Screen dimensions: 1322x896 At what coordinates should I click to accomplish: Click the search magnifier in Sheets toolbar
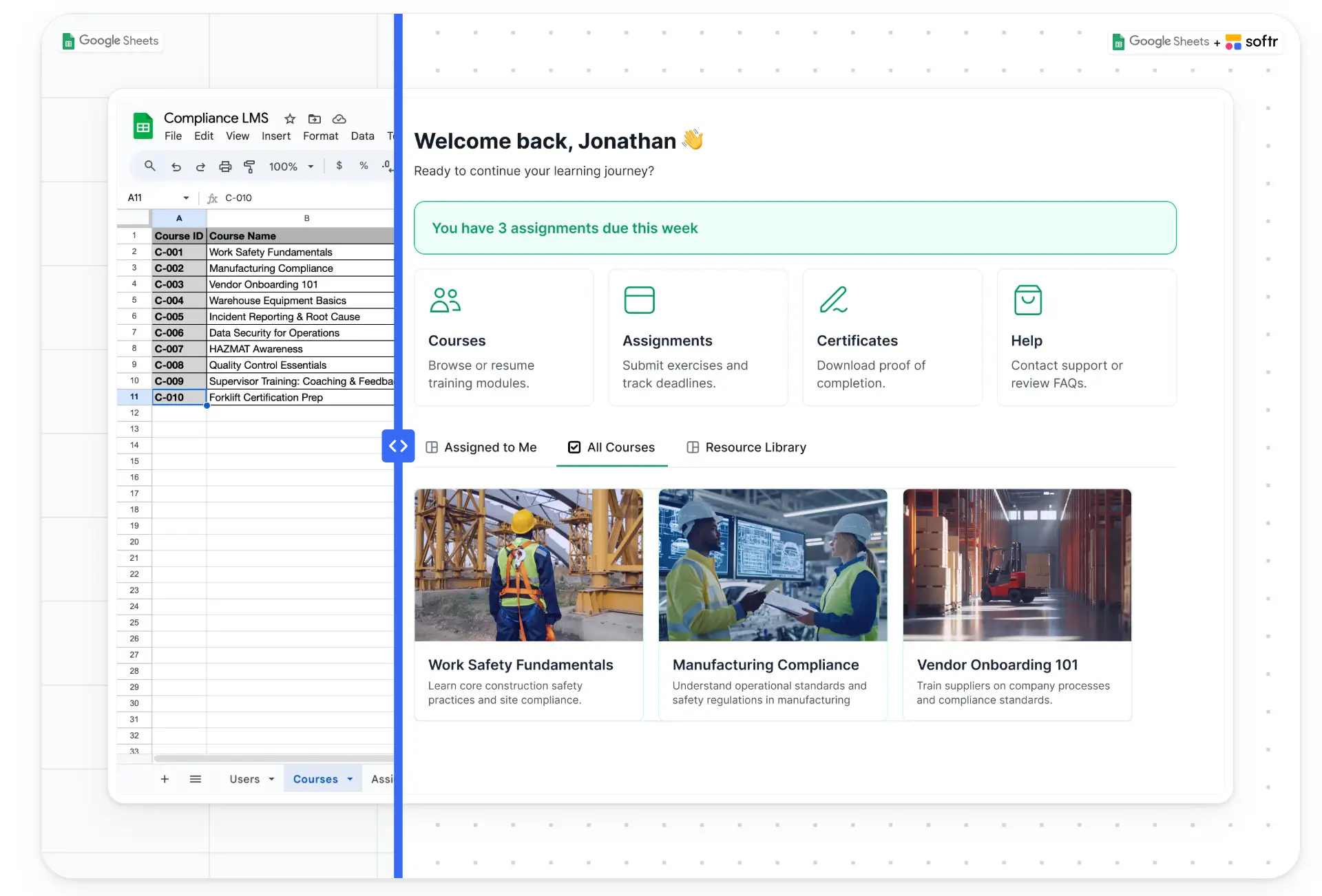149,166
